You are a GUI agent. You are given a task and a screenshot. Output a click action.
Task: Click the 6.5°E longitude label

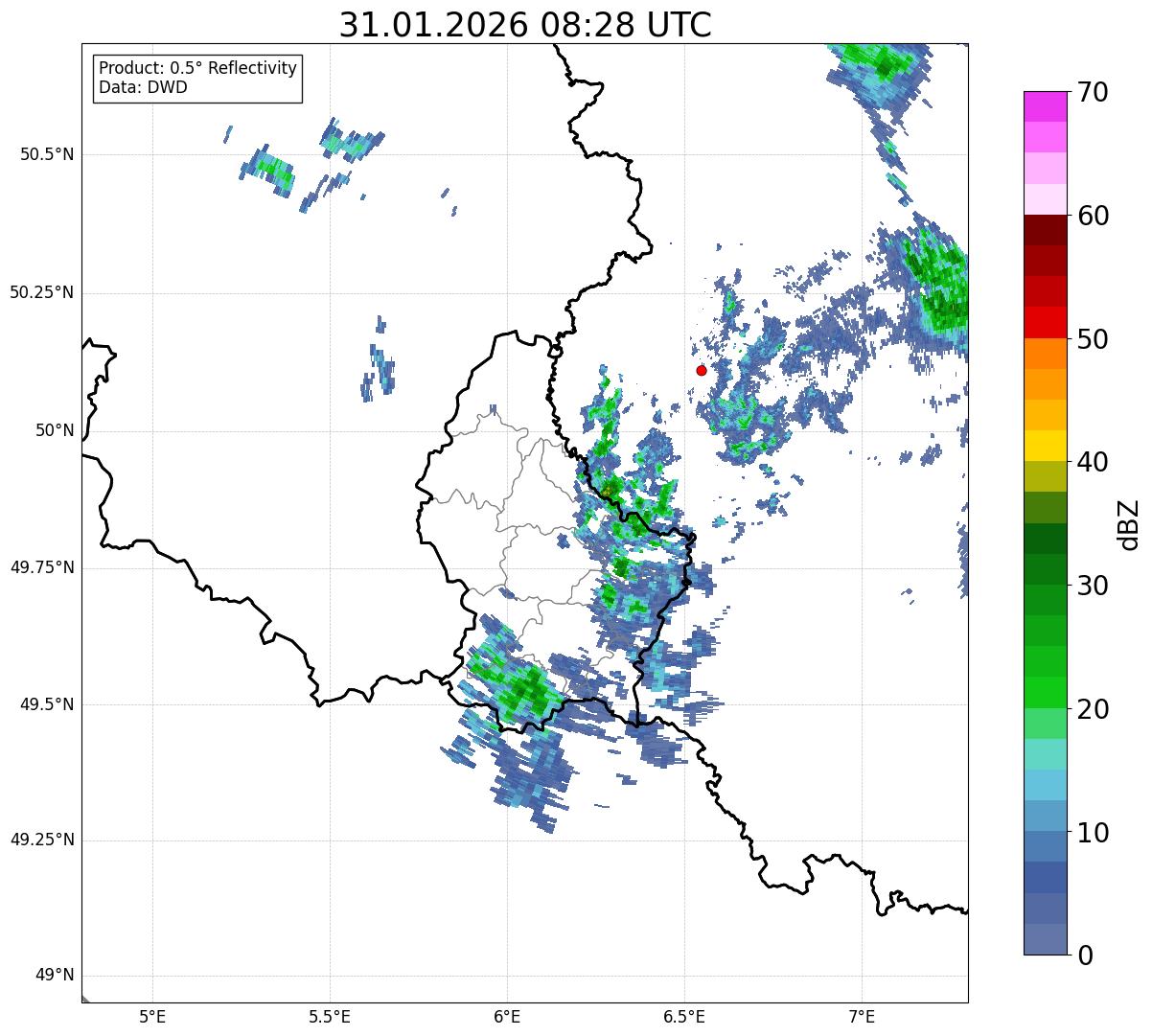pos(685,1016)
